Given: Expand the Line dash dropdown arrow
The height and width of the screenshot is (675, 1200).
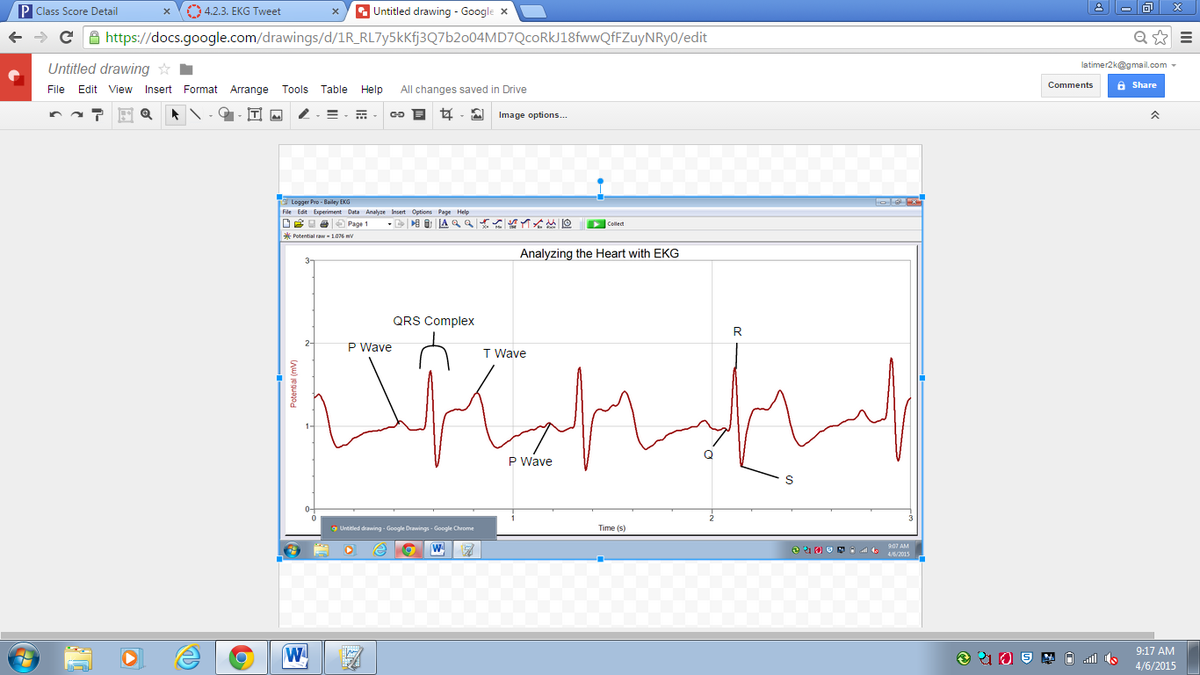Looking at the screenshot, I should coord(374,116).
